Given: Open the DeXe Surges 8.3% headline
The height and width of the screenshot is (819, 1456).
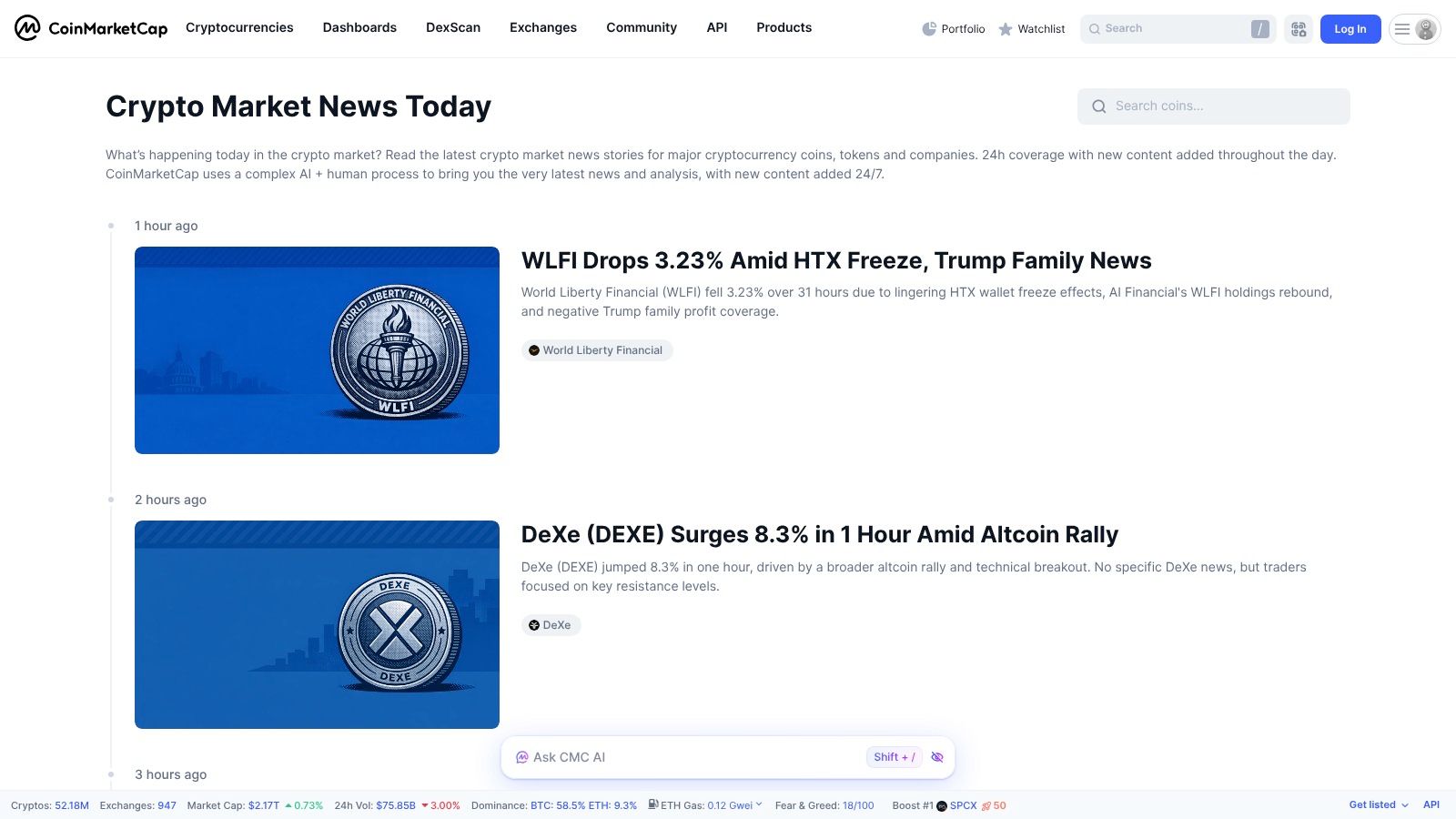Looking at the screenshot, I should point(820,534).
